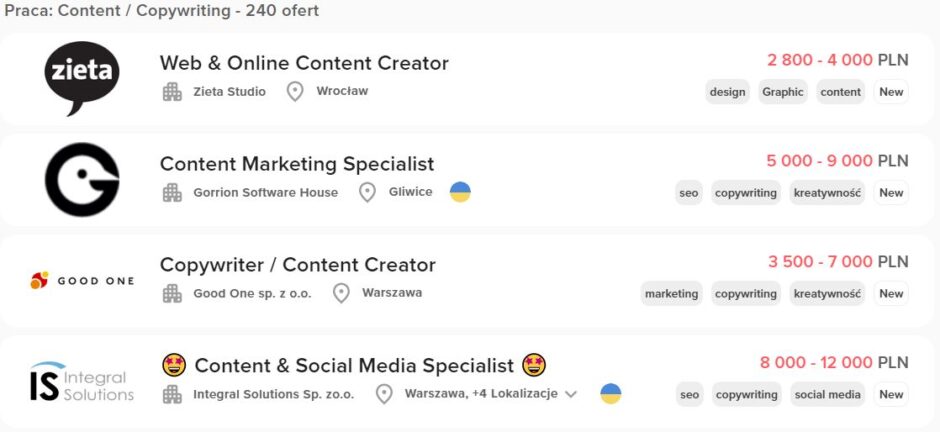Click the Gorrion Software House bird logo
The height and width of the screenshot is (432, 940).
point(82,180)
